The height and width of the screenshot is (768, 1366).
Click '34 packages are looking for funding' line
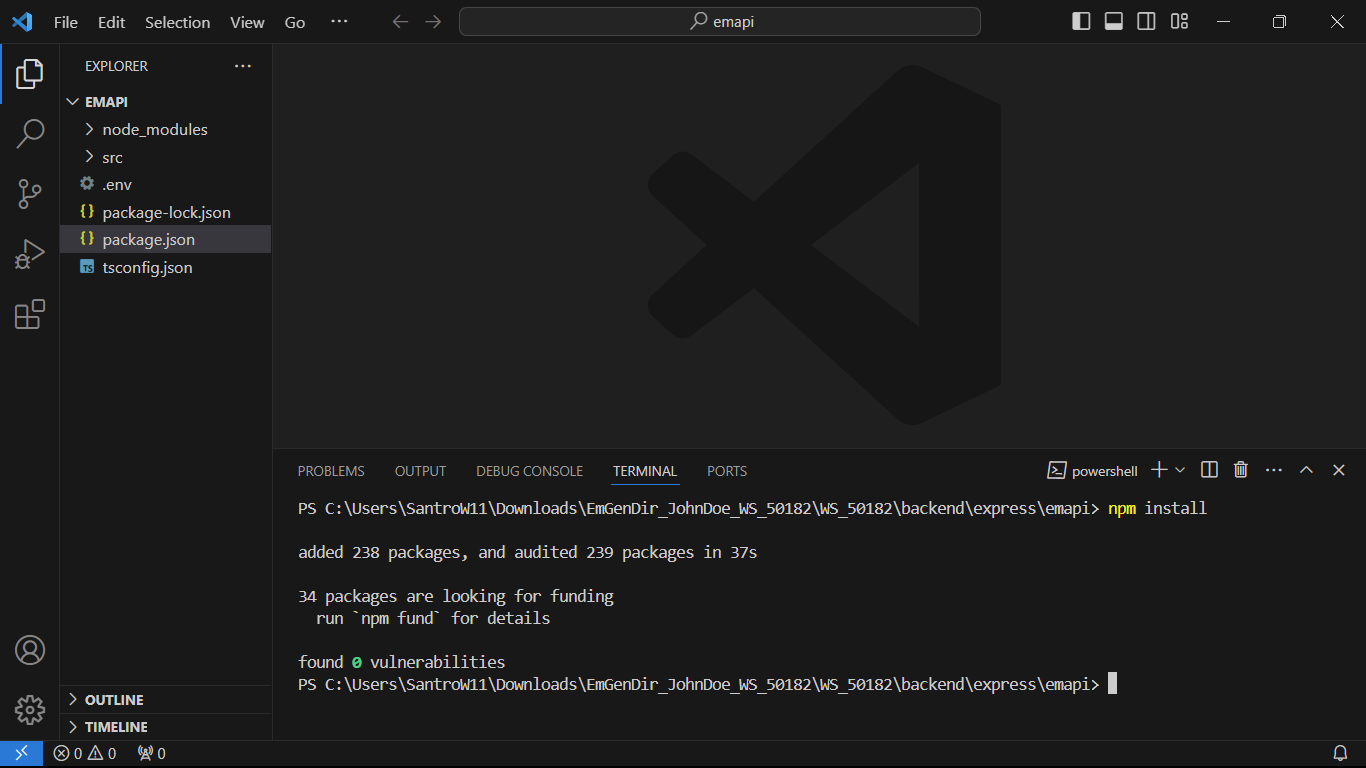(456, 596)
